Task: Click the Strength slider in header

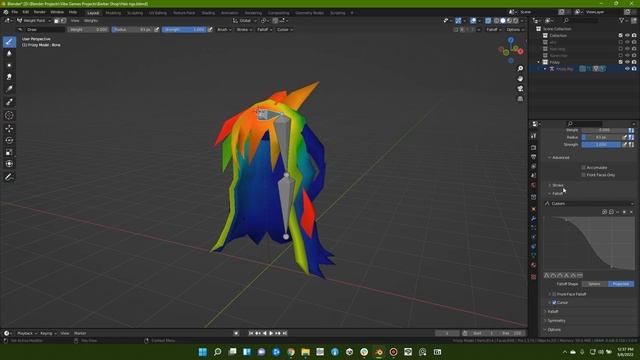Action: 184,30
